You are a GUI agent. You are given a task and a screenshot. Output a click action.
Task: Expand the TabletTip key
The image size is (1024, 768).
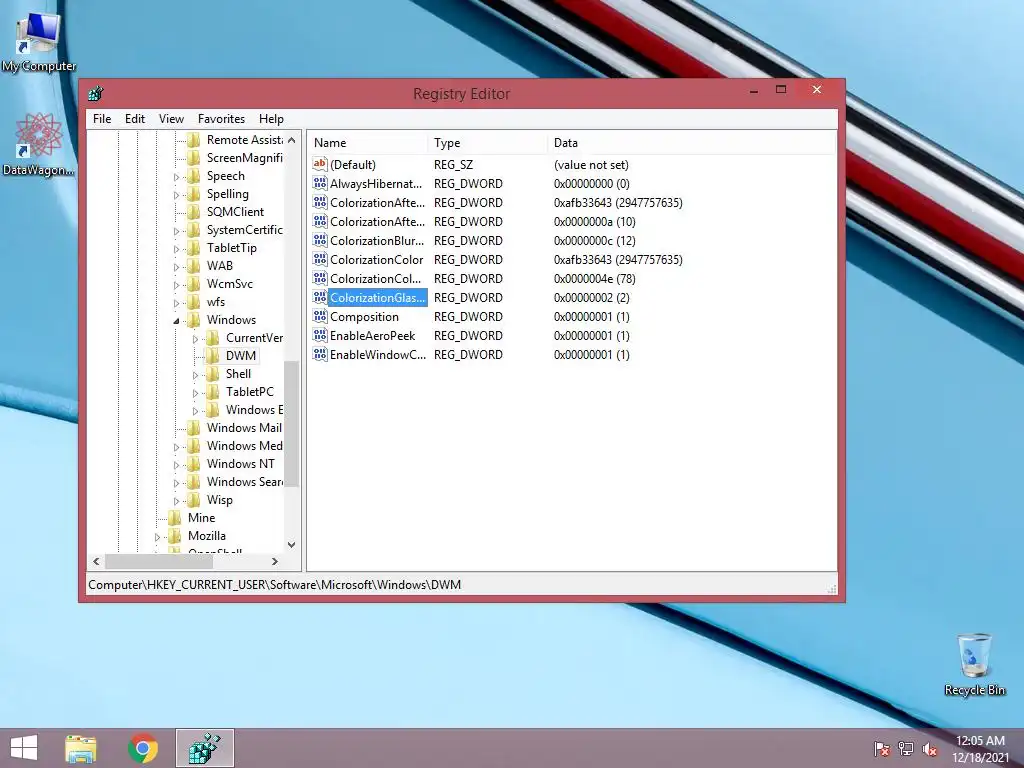coord(176,249)
